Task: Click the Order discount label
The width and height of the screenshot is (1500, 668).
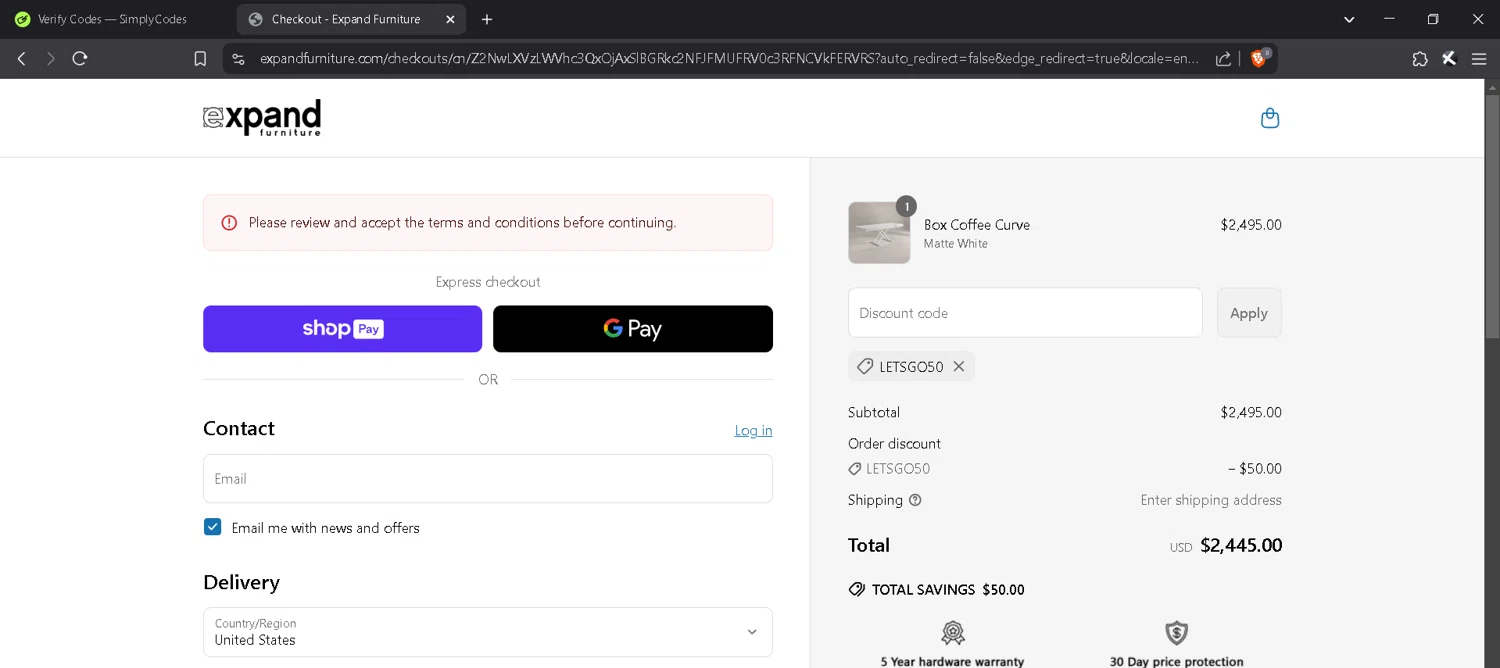Action: [894, 444]
